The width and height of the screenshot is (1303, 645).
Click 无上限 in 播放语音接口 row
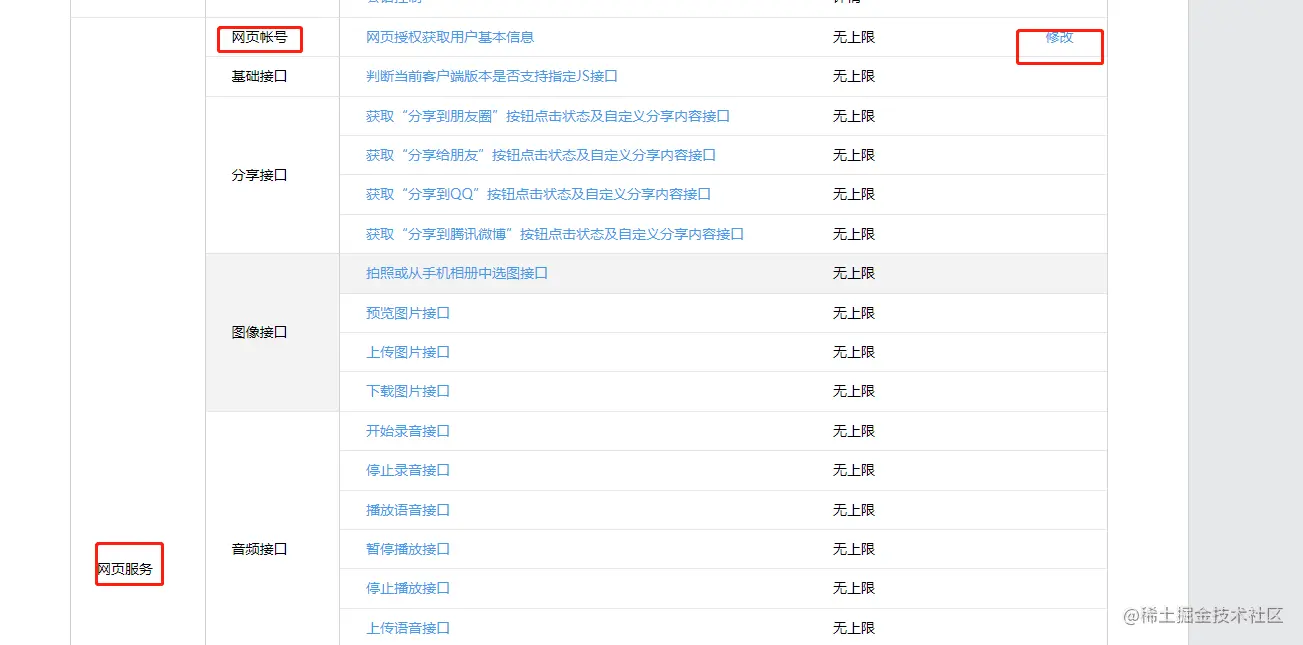854,510
